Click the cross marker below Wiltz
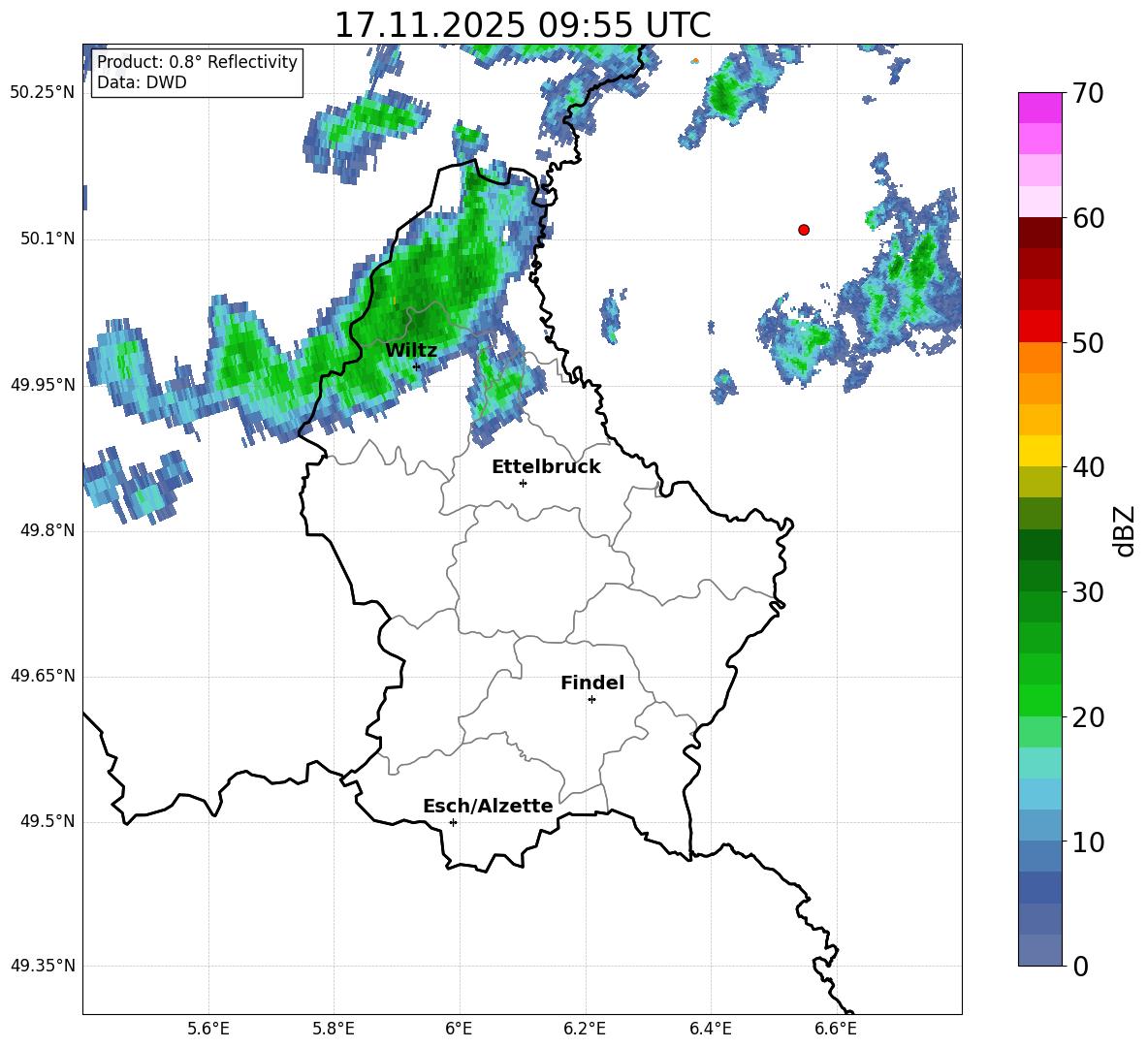The image size is (1148, 1048). [x=417, y=366]
